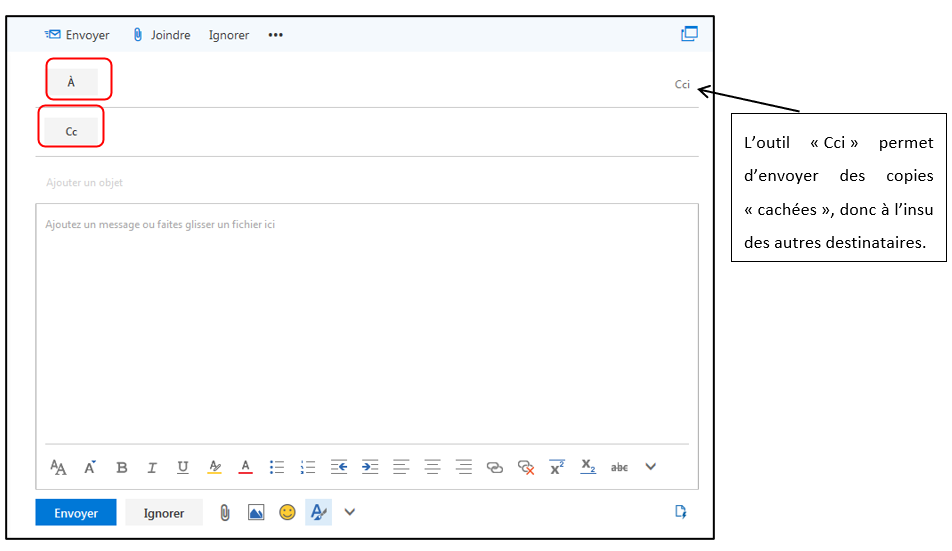Screen dimensions: 952x551
Task: Pop out the message in a new window
Action: [689, 34]
